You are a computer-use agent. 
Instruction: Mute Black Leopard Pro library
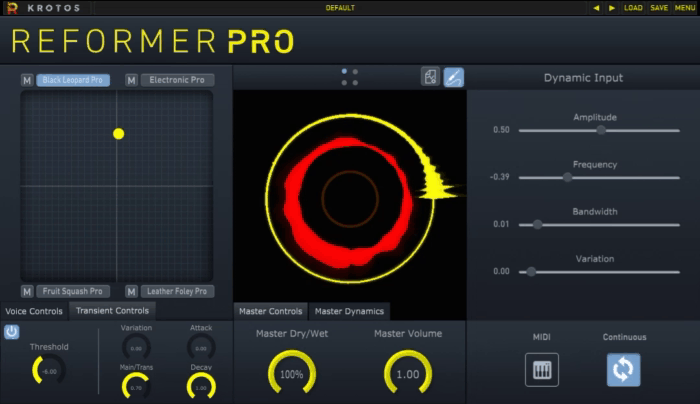27,80
